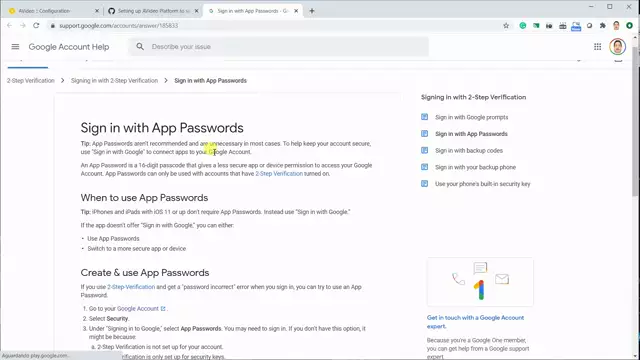Screen dimensions: 640x360
Task: Open Sign in with Google prompts article
Action: 471,117
